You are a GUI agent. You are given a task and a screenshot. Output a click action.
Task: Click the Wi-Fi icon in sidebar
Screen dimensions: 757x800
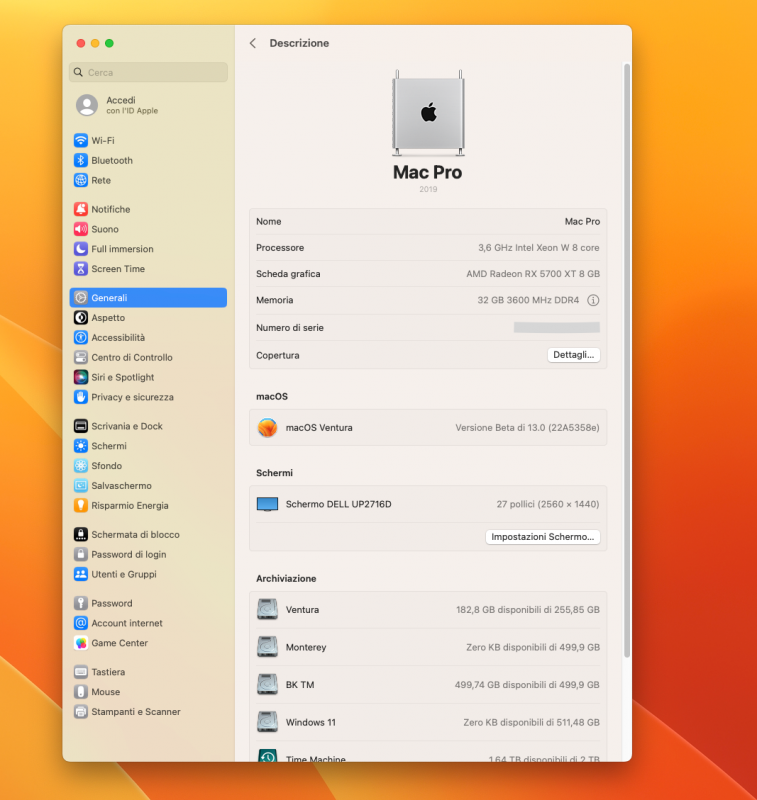(x=81, y=141)
